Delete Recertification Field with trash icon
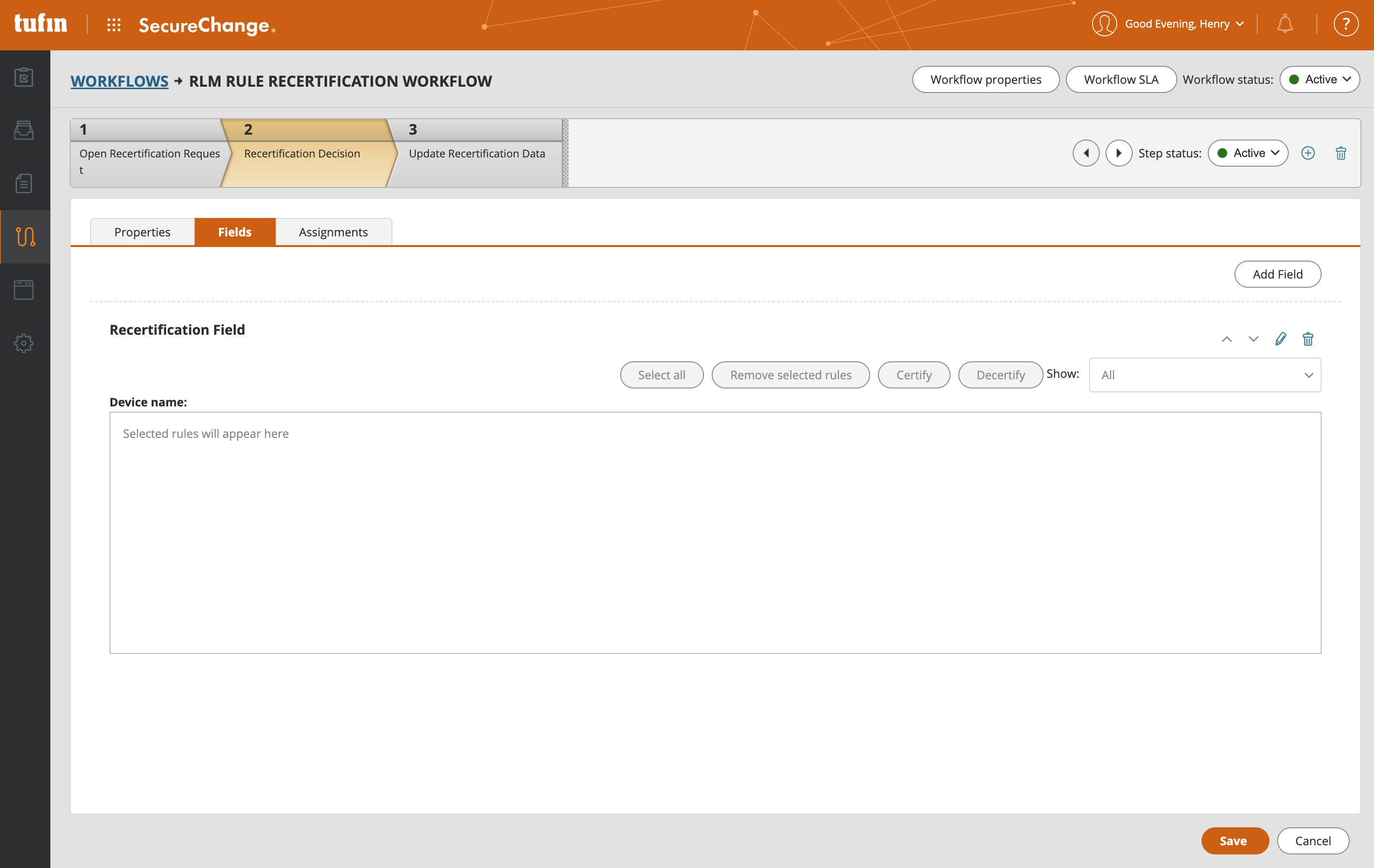 (1308, 339)
